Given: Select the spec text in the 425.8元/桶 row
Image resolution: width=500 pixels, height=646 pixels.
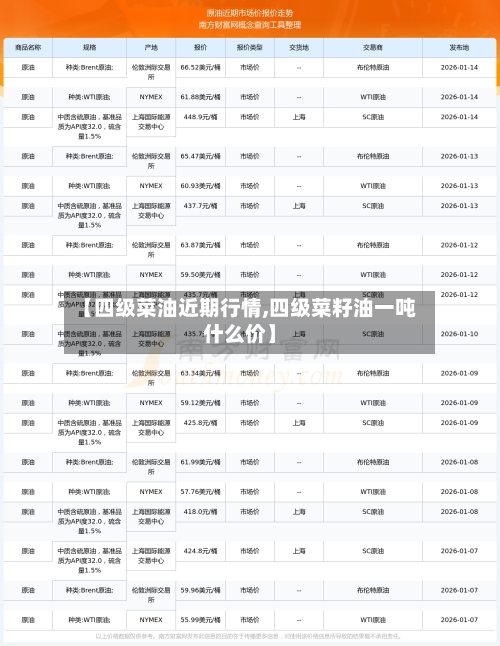Looking at the screenshot, I should (x=89, y=433).
